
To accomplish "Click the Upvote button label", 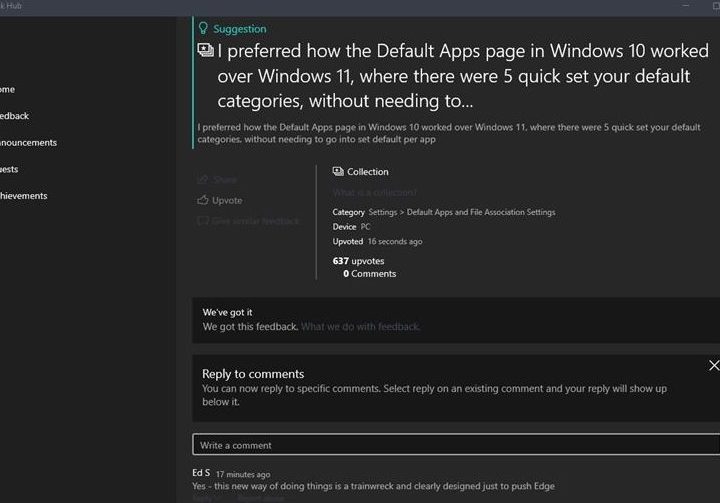I will (x=227, y=200).
